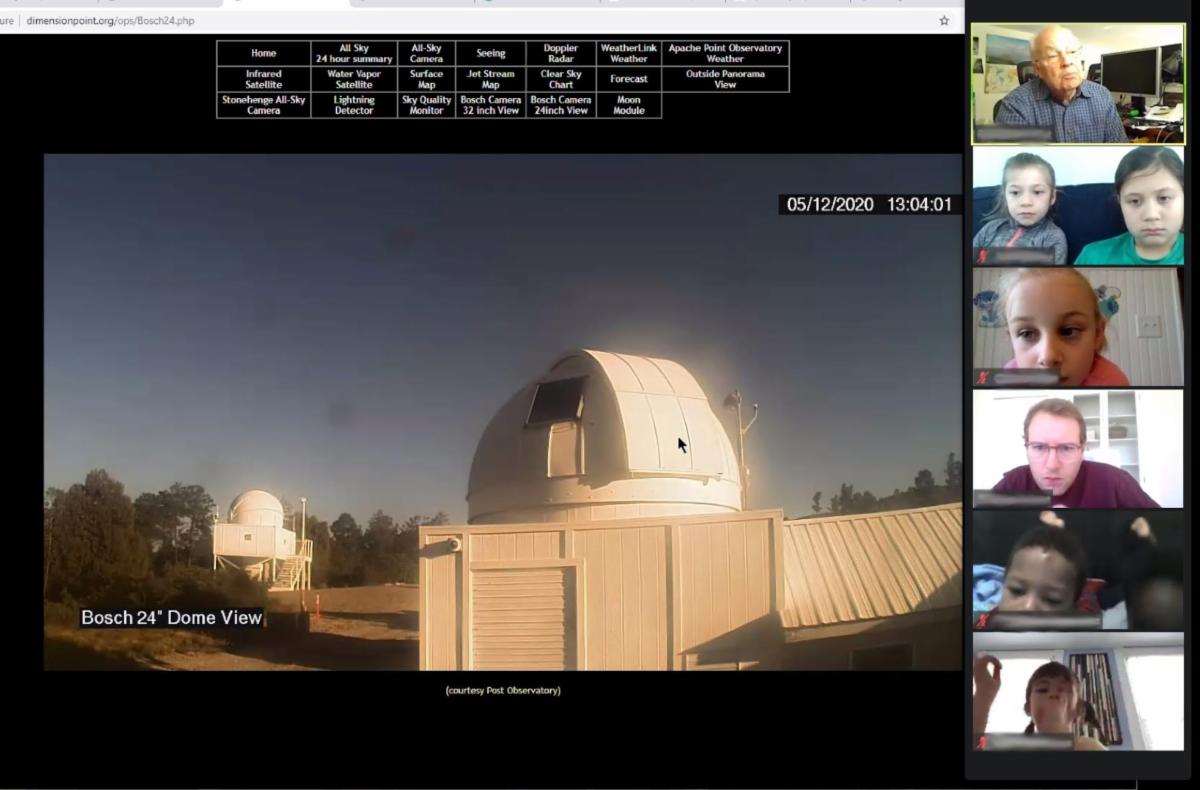1200x790 pixels.
Task: Open Apache Point Observatory Weather
Action: coord(725,53)
